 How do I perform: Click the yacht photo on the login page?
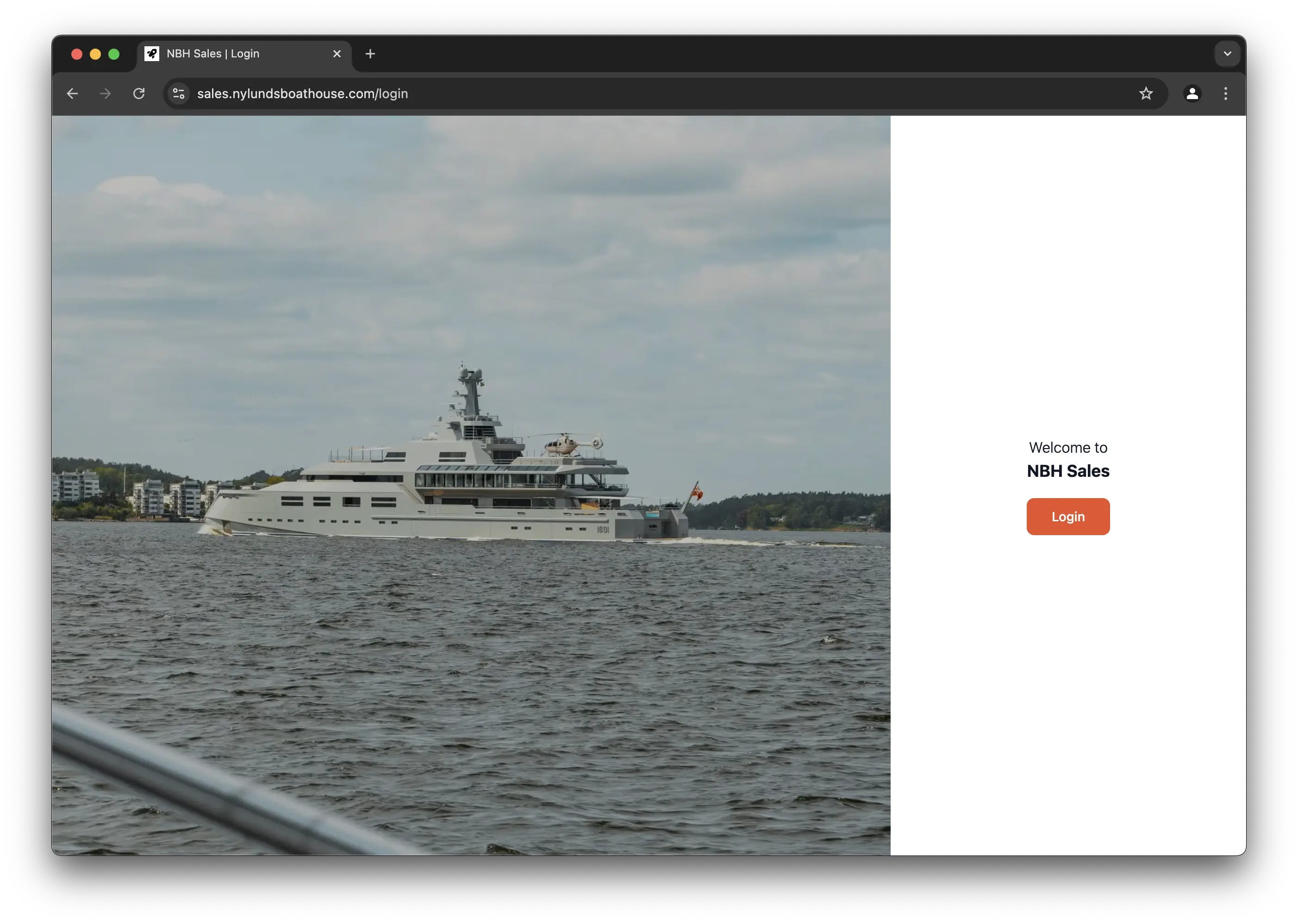tap(471, 485)
